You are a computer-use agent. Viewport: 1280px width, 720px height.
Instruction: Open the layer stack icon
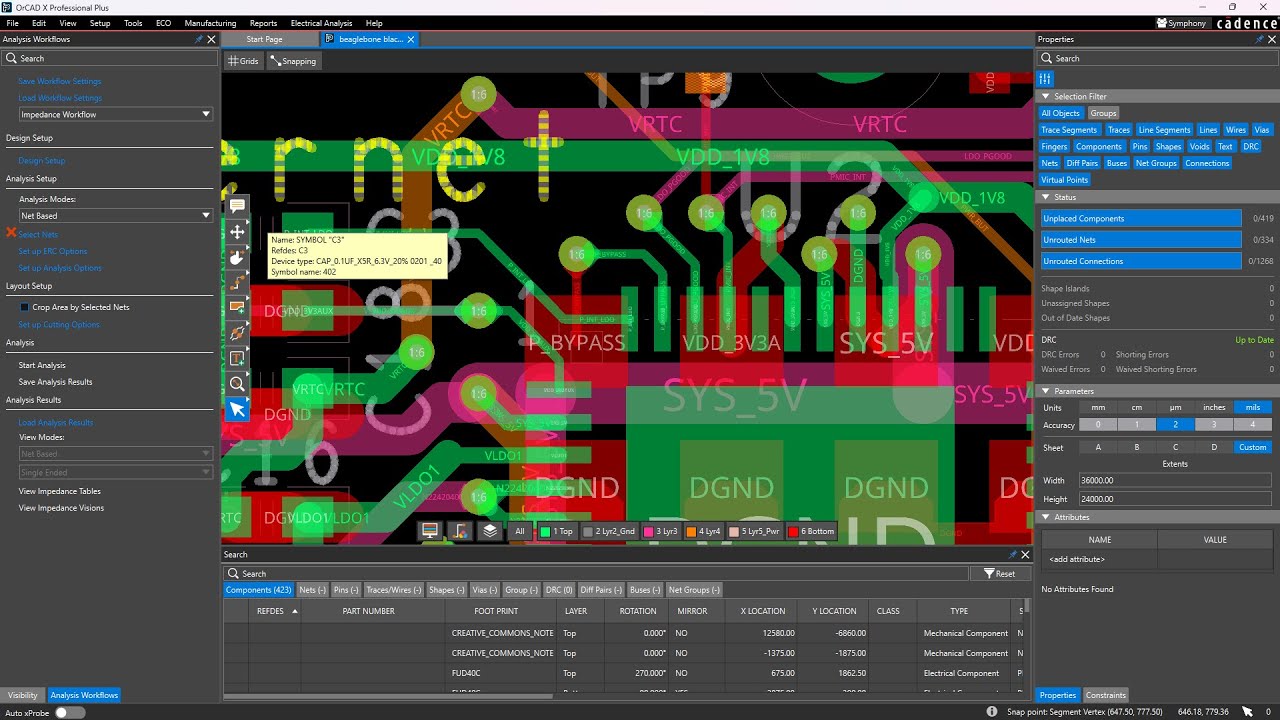[490, 531]
